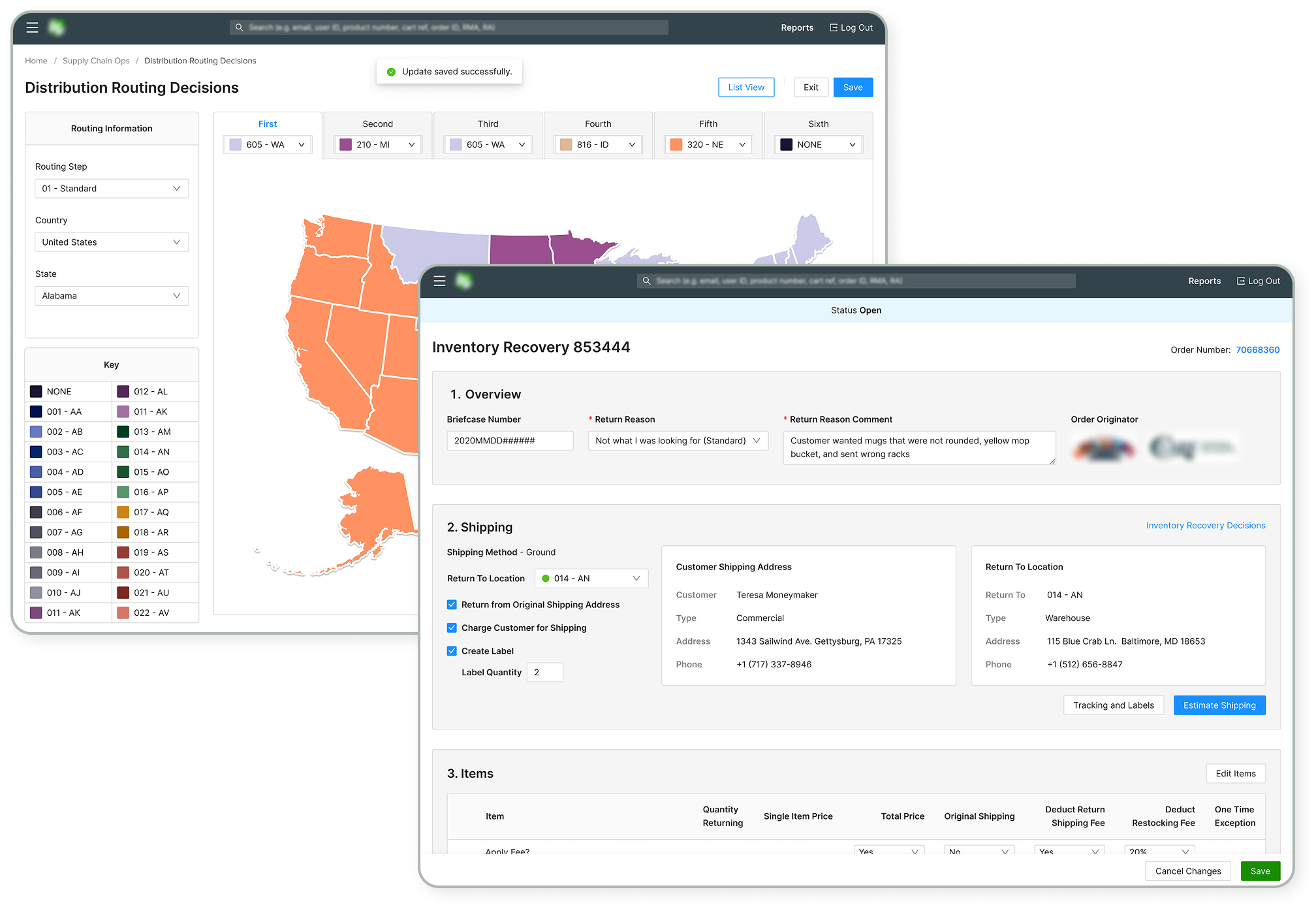Click green checkmark in update saved toast

391,72
